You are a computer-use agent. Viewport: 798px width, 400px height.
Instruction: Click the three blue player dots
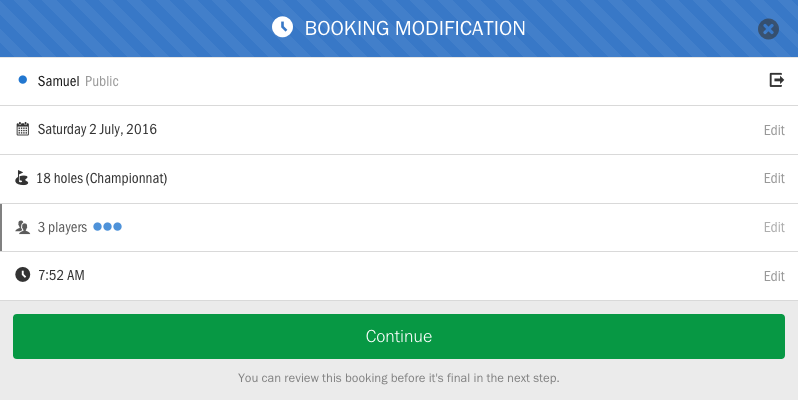[x=107, y=227]
